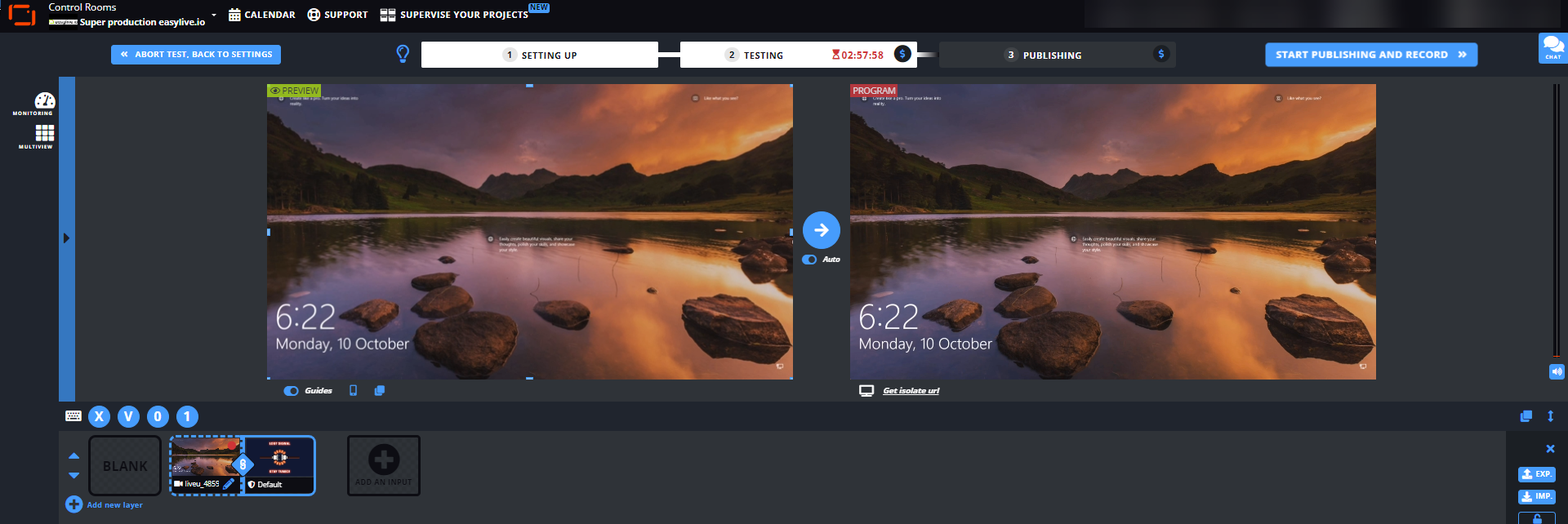Screen dimensions: 1568x524
Task: Send preview to program with arrow button
Action: coord(822,230)
